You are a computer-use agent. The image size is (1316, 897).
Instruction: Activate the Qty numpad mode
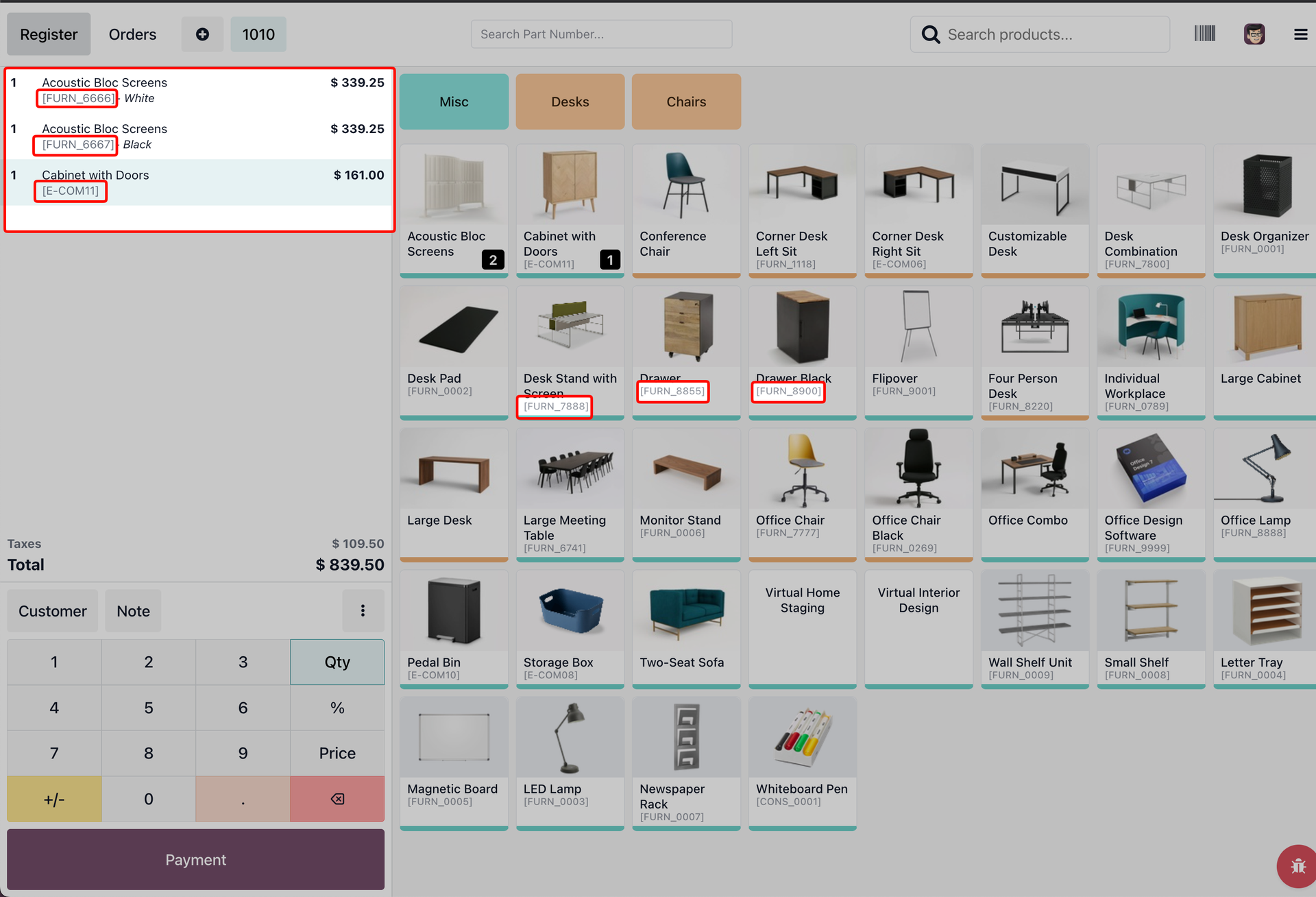[x=337, y=662]
